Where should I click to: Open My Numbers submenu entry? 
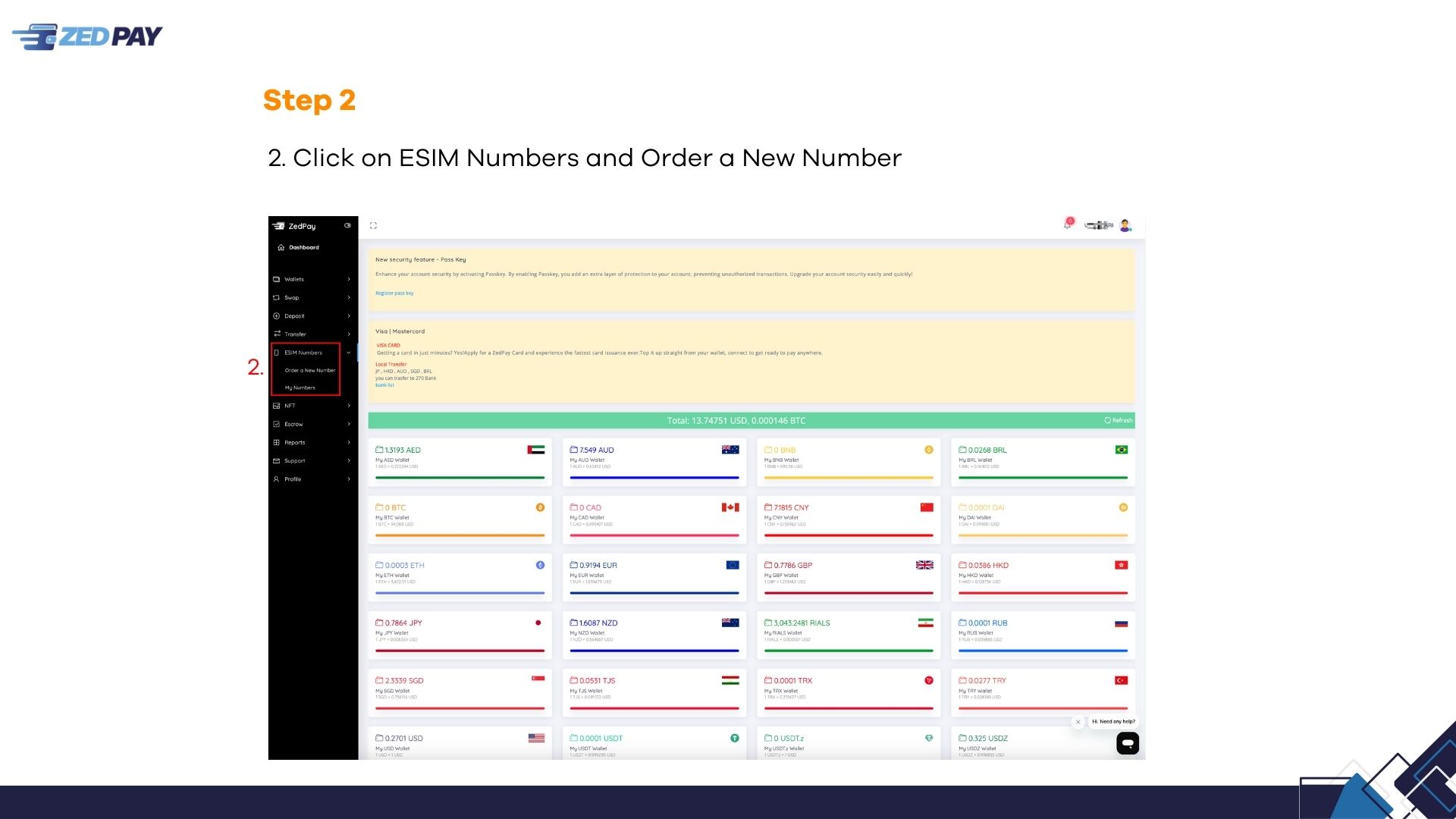pyautogui.click(x=300, y=388)
